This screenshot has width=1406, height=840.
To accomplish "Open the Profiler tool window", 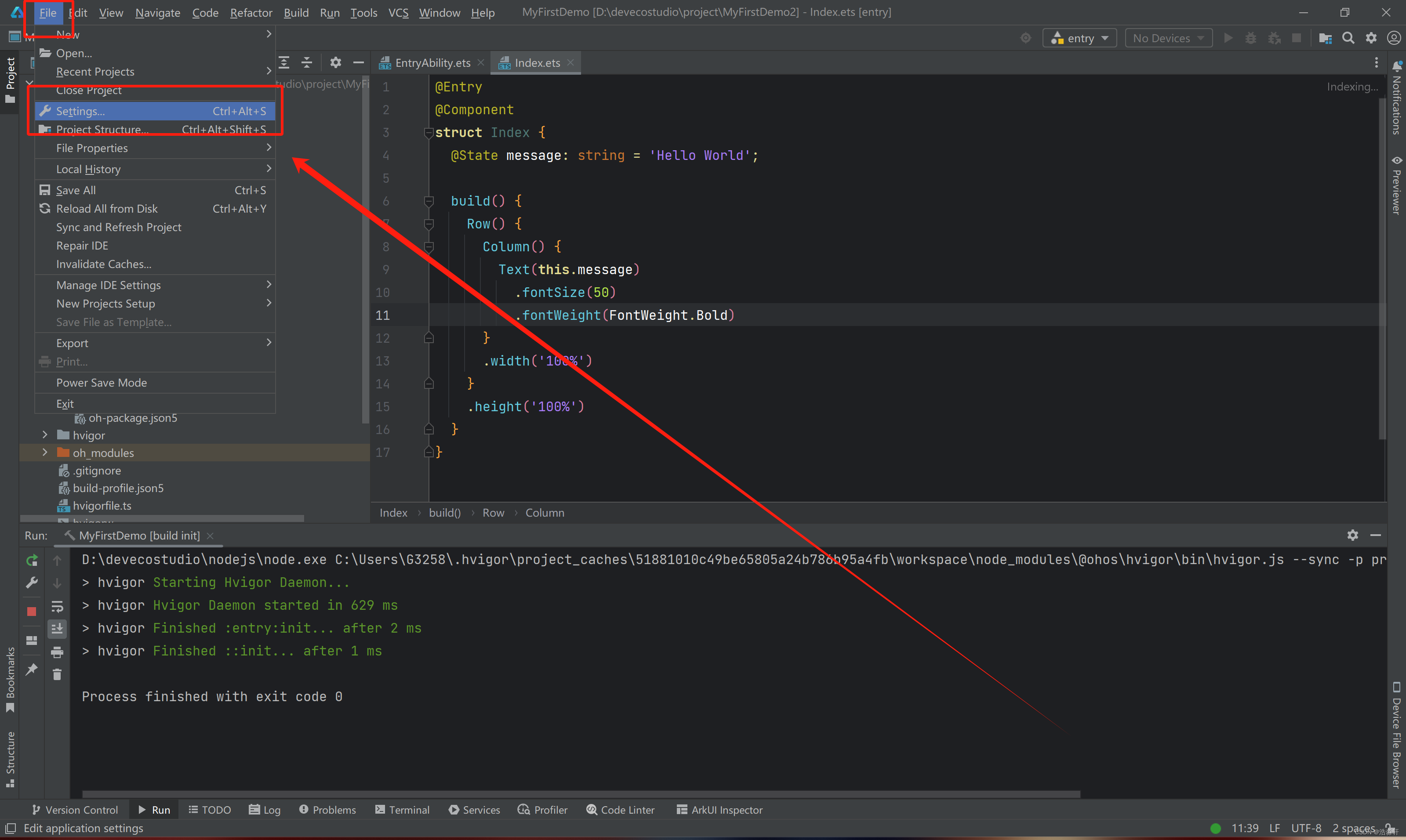I will click(x=542, y=809).
